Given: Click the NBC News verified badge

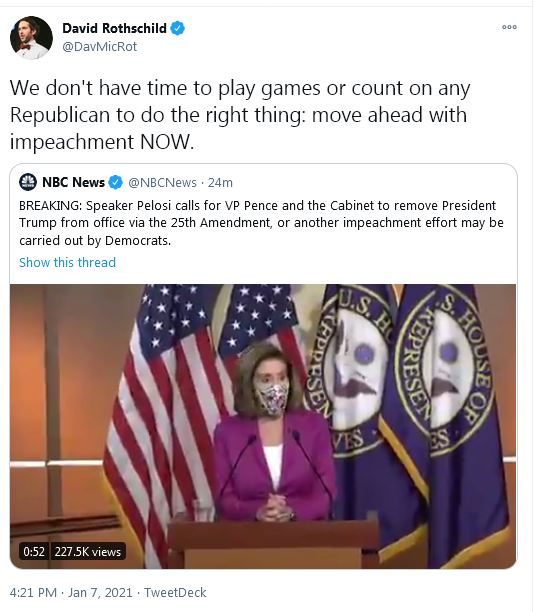Looking at the screenshot, I should 116,182.
